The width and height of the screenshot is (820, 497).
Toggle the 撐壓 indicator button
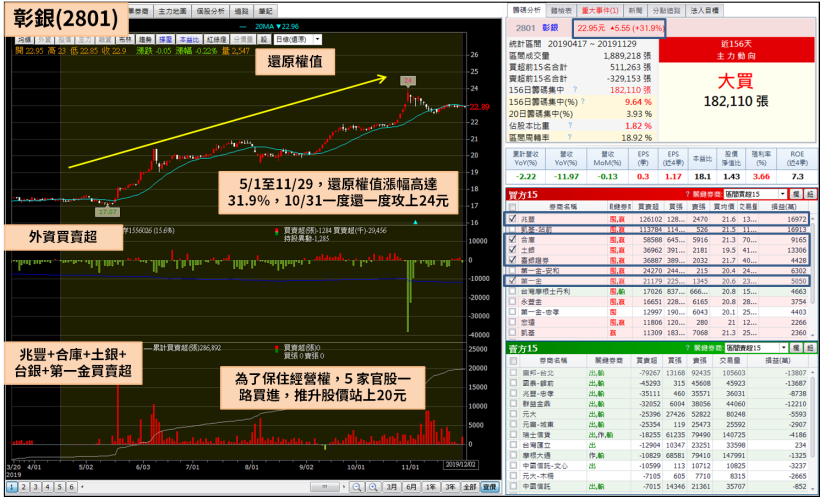pyautogui.click(x=166, y=40)
